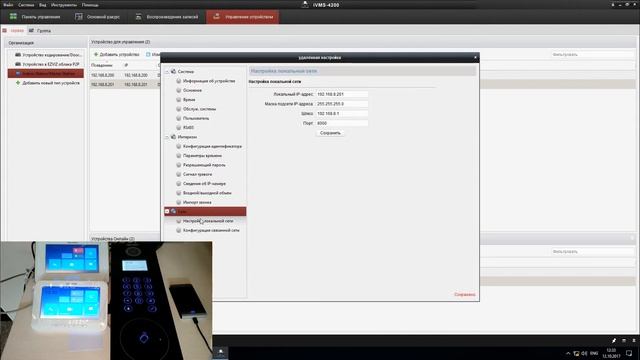Select the highlighted red device type row
The height and width of the screenshot is (360, 640).
tap(46, 73)
